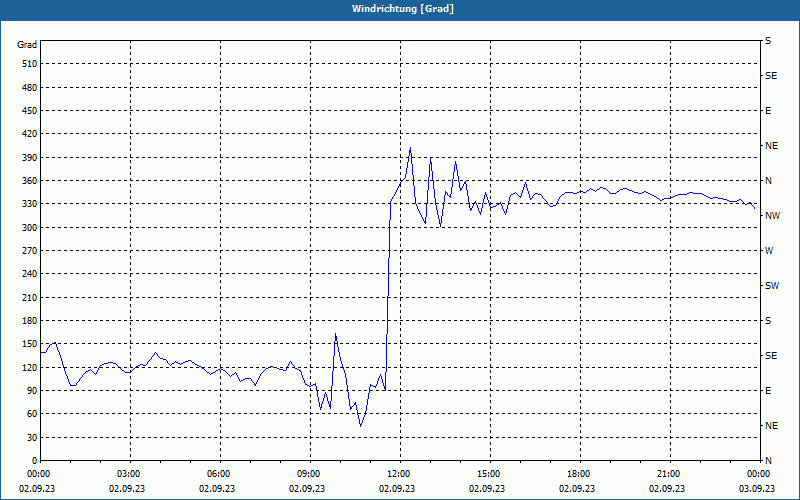Click the 15:00 time label on x-axis
The image size is (800, 500).
tap(489, 474)
